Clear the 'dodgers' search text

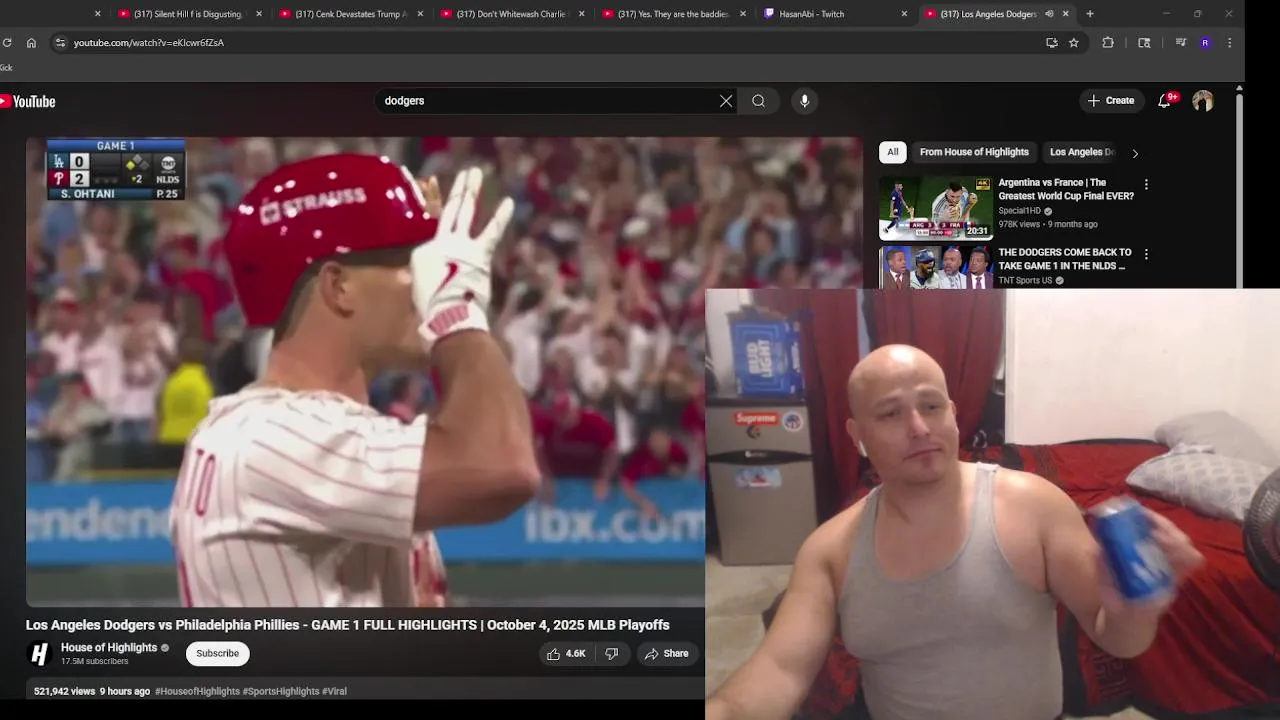[726, 101]
